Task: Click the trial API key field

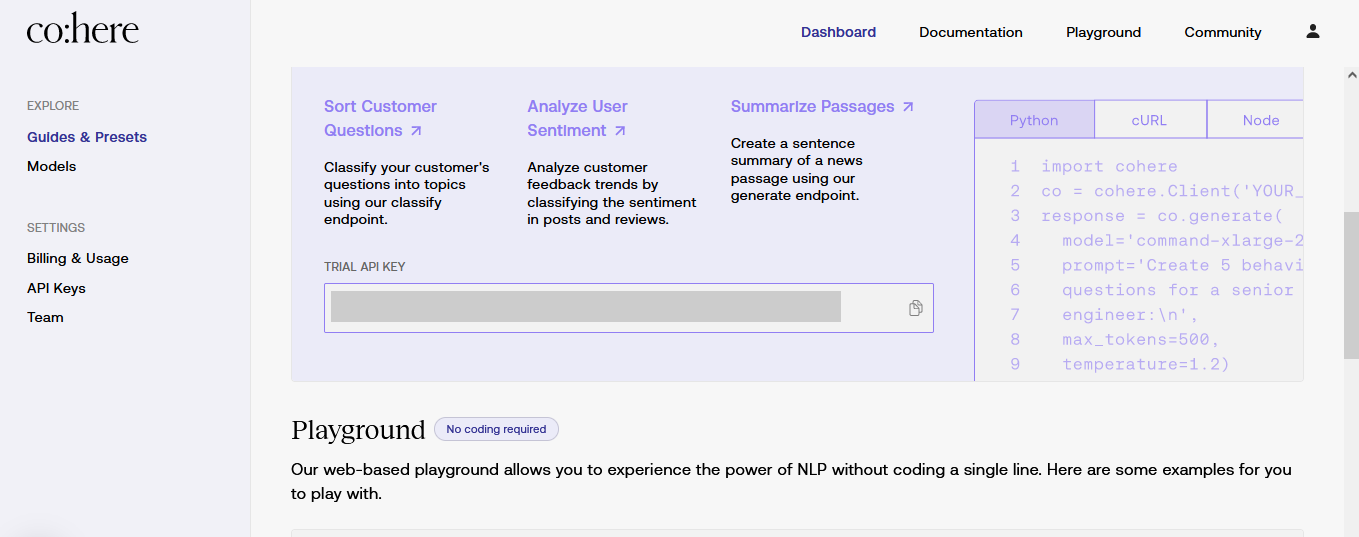Action: tap(628, 308)
